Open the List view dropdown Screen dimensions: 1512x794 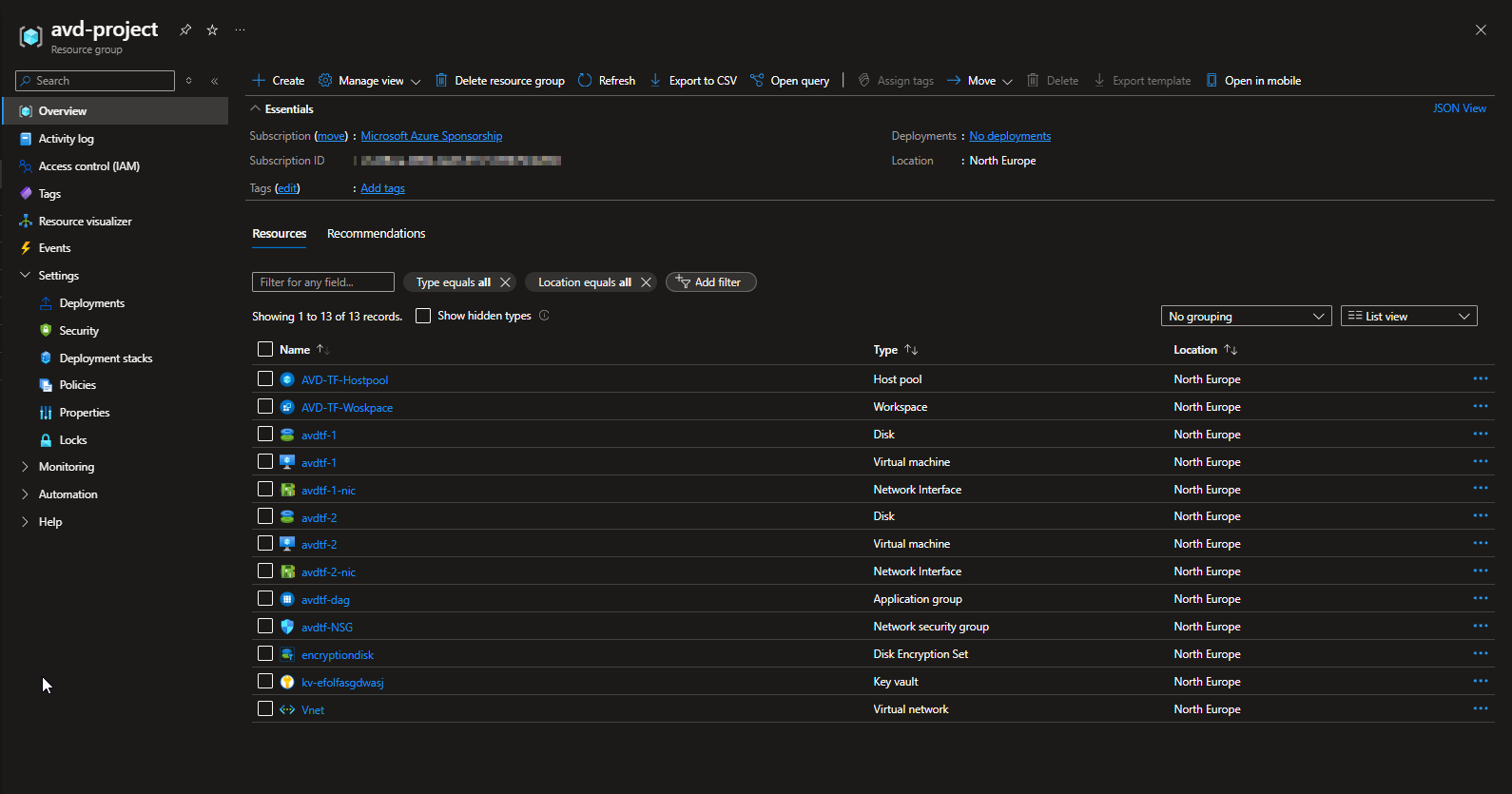tap(1408, 317)
